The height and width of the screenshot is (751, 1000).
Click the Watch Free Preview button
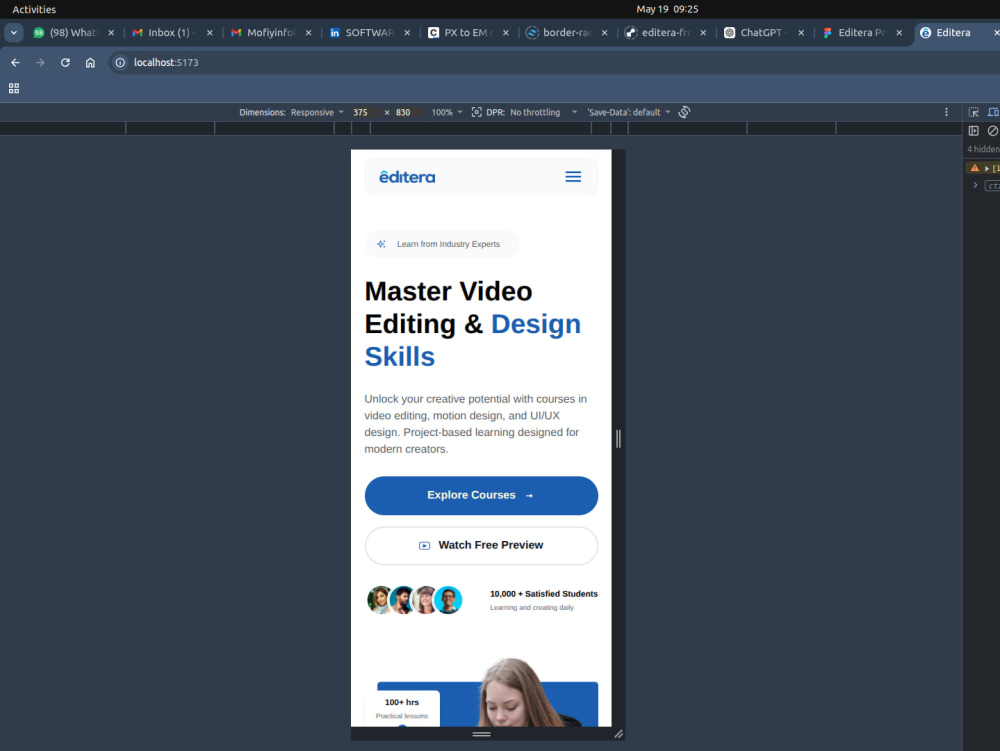[481, 546]
